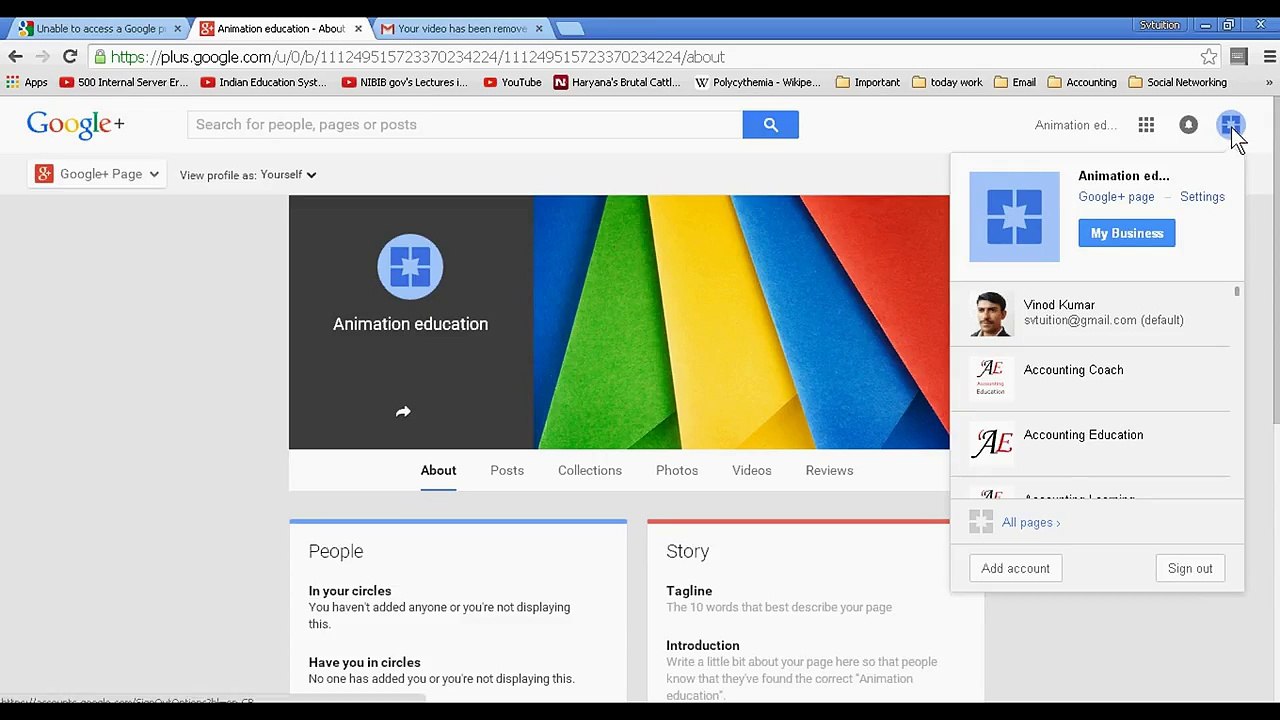
Task: Click the Accounting Education logo thumbnail
Action: click(x=991, y=443)
